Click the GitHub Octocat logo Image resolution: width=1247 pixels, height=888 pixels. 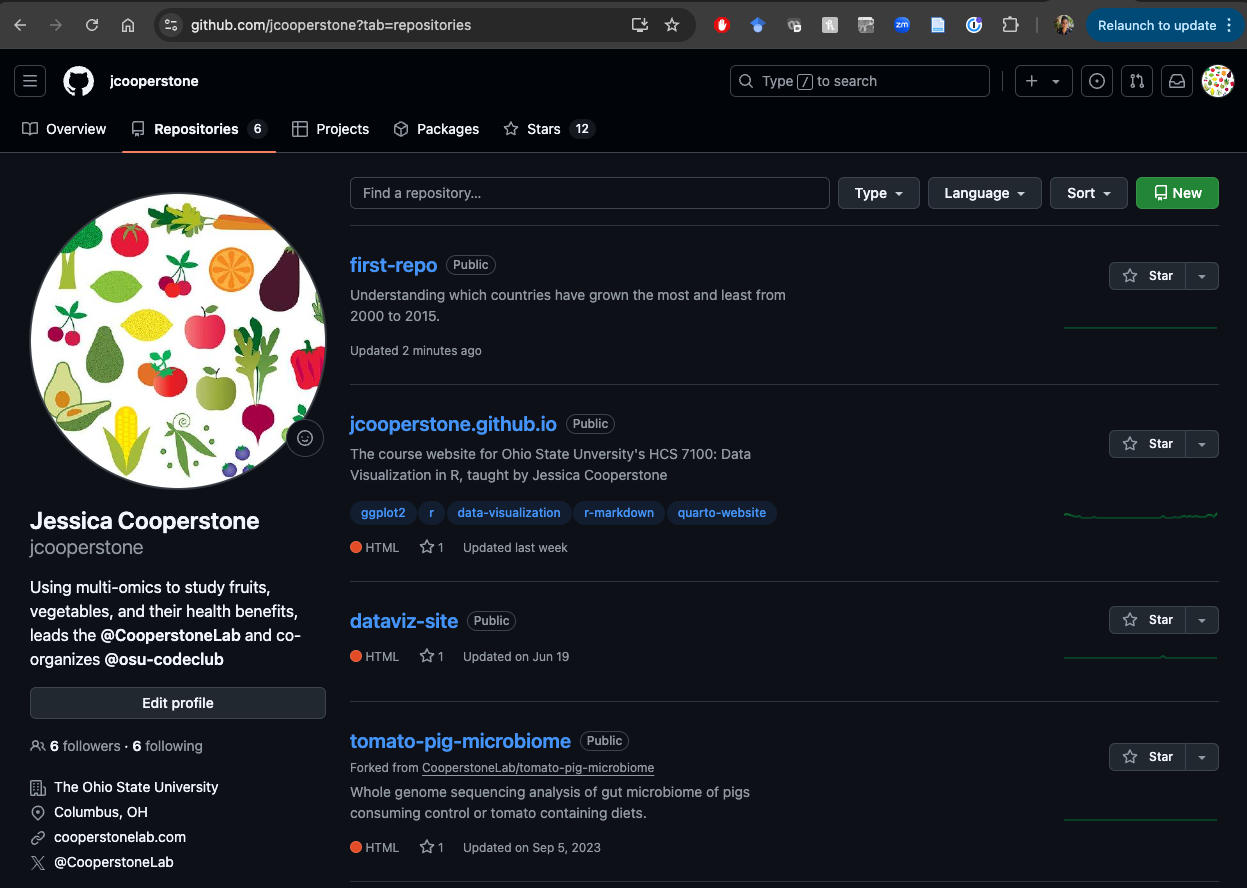tap(79, 81)
